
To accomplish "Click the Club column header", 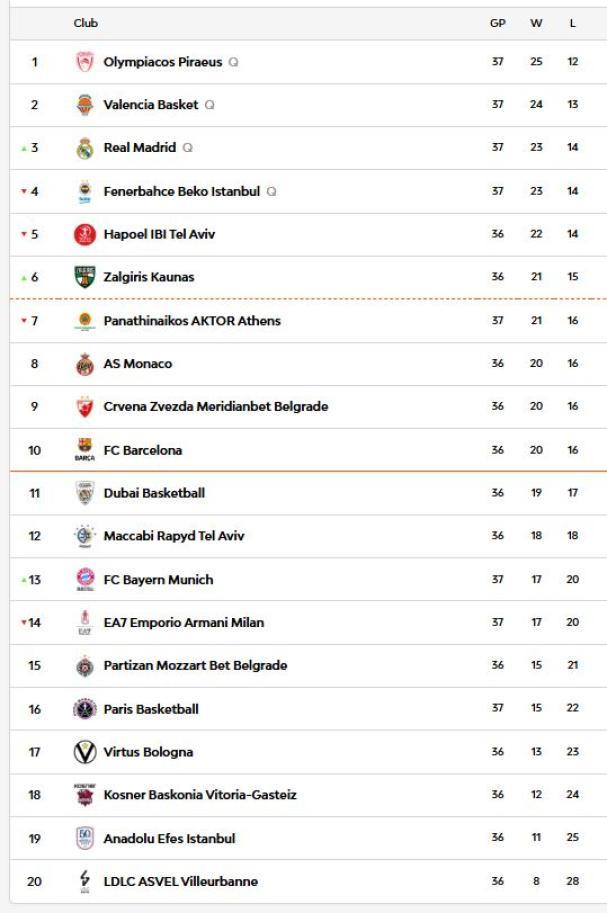I will coord(86,23).
